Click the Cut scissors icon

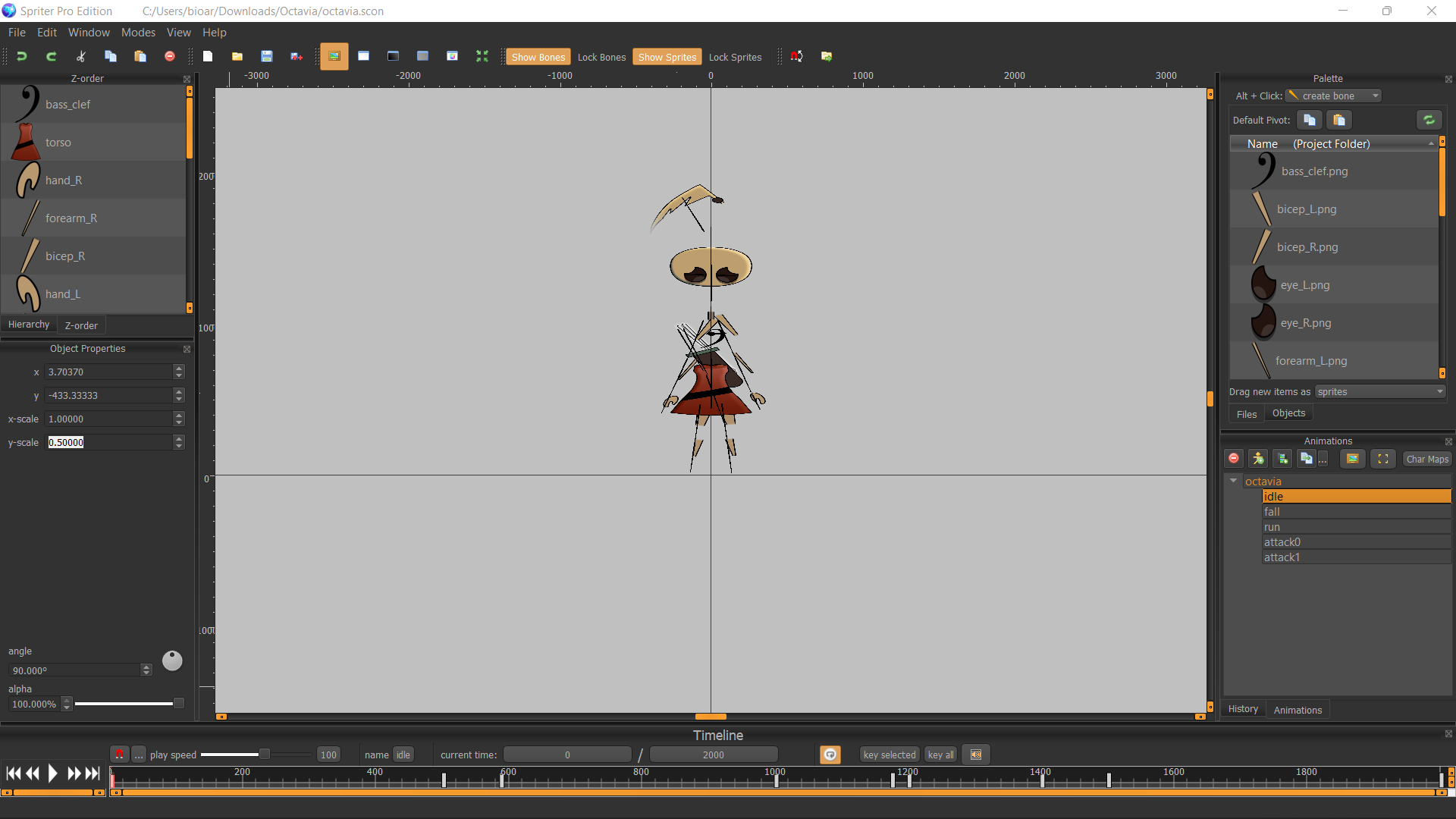pos(81,56)
